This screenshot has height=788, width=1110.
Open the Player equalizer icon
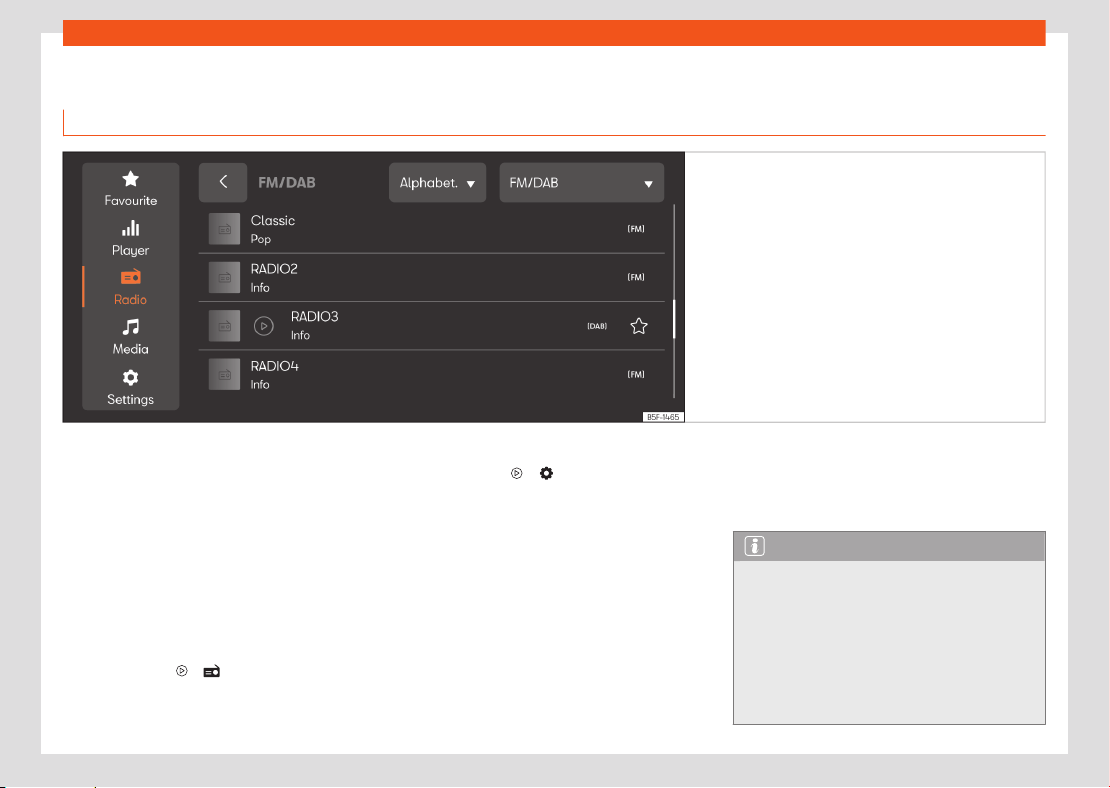pyautogui.click(x=130, y=228)
